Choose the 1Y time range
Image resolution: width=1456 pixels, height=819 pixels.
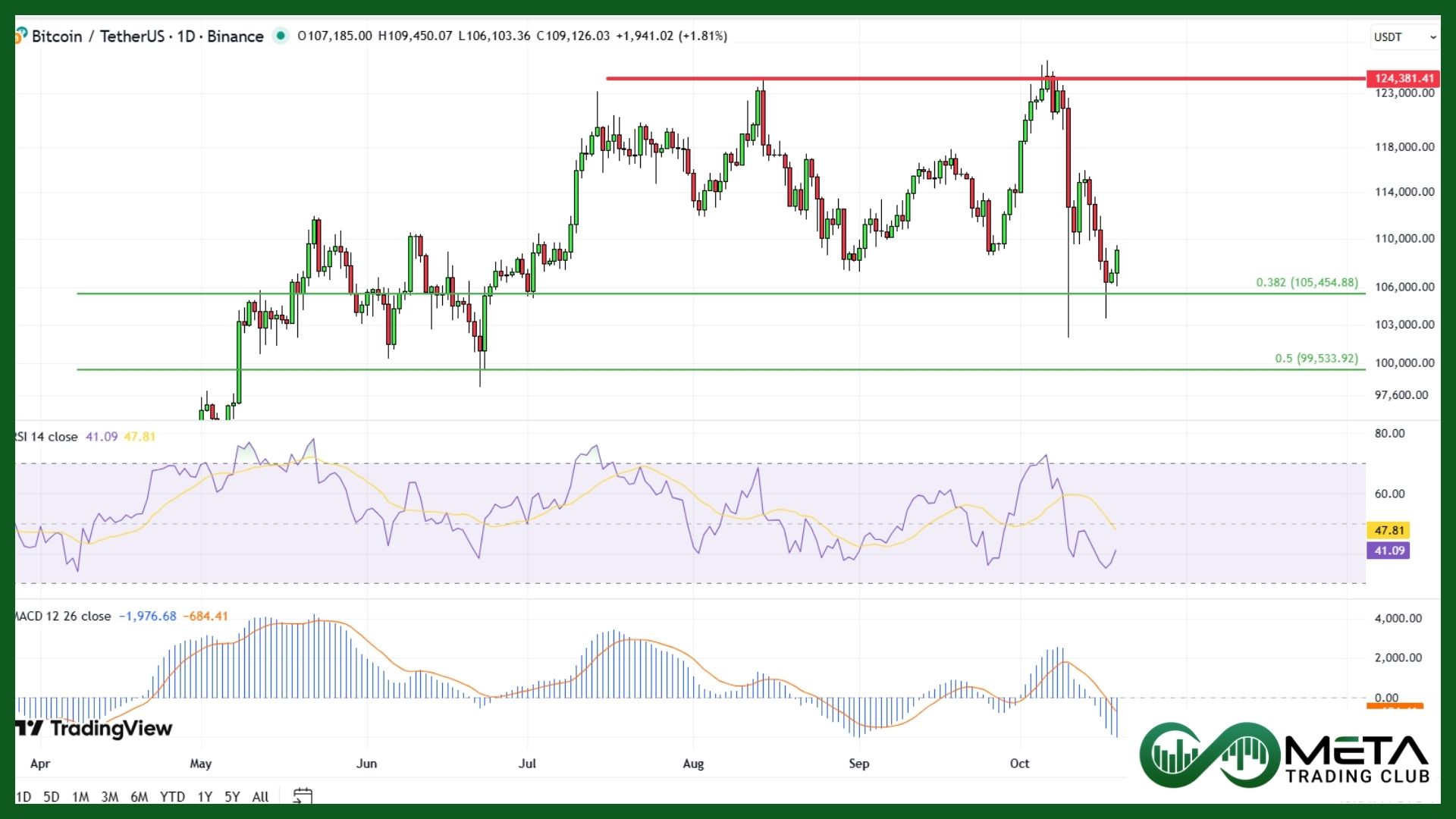click(x=205, y=797)
